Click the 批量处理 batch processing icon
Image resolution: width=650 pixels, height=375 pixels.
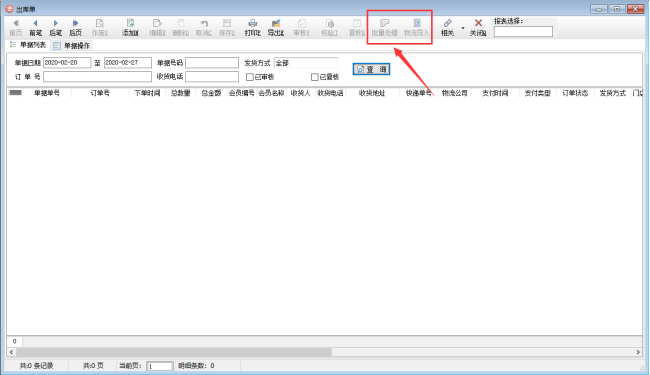pos(384,27)
